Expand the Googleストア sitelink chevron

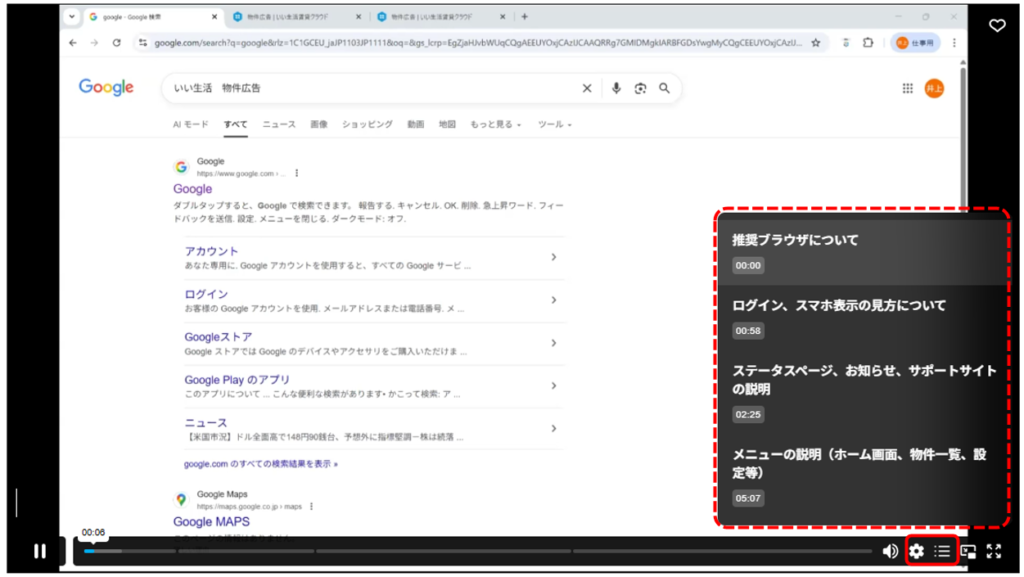coord(553,343)
